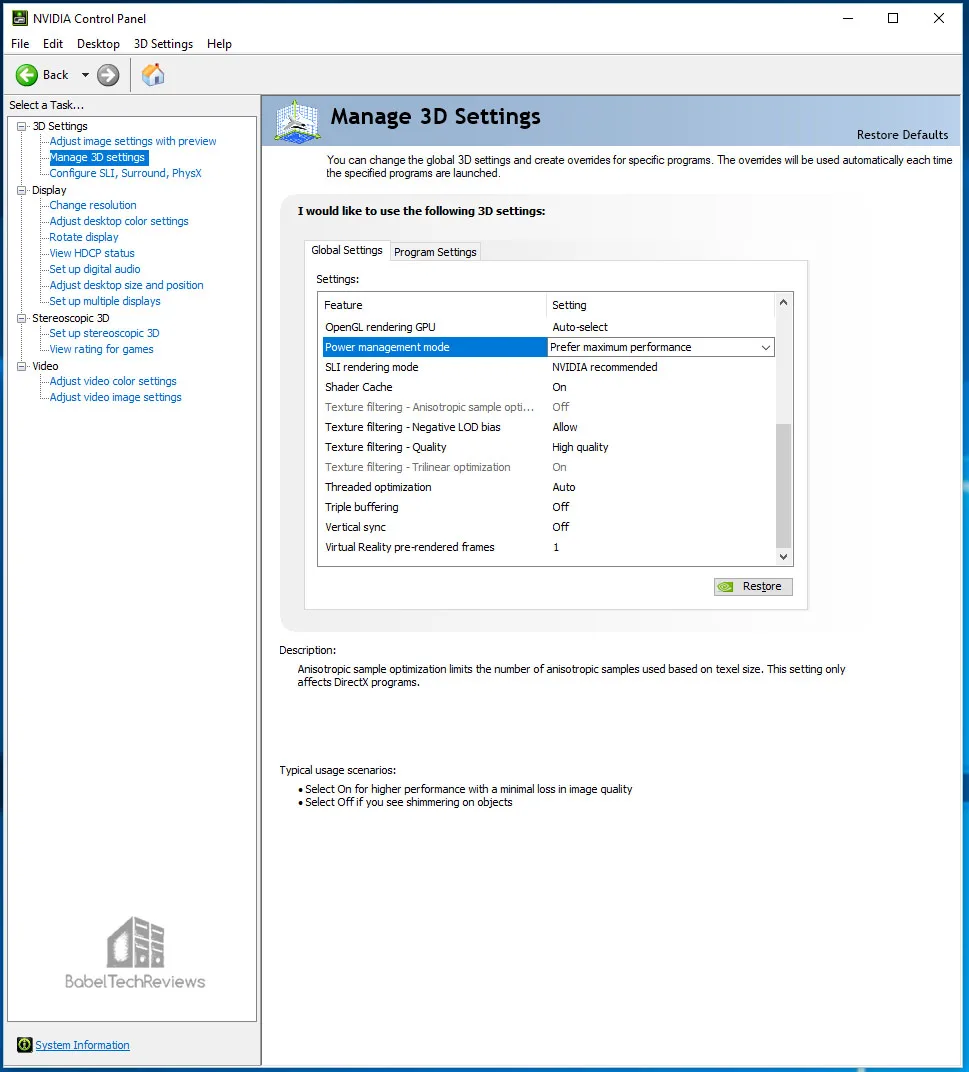This screenshot has width=969, height=1072.
Task: Select the Vertical sync row
Action: click(x=548, y=527)
